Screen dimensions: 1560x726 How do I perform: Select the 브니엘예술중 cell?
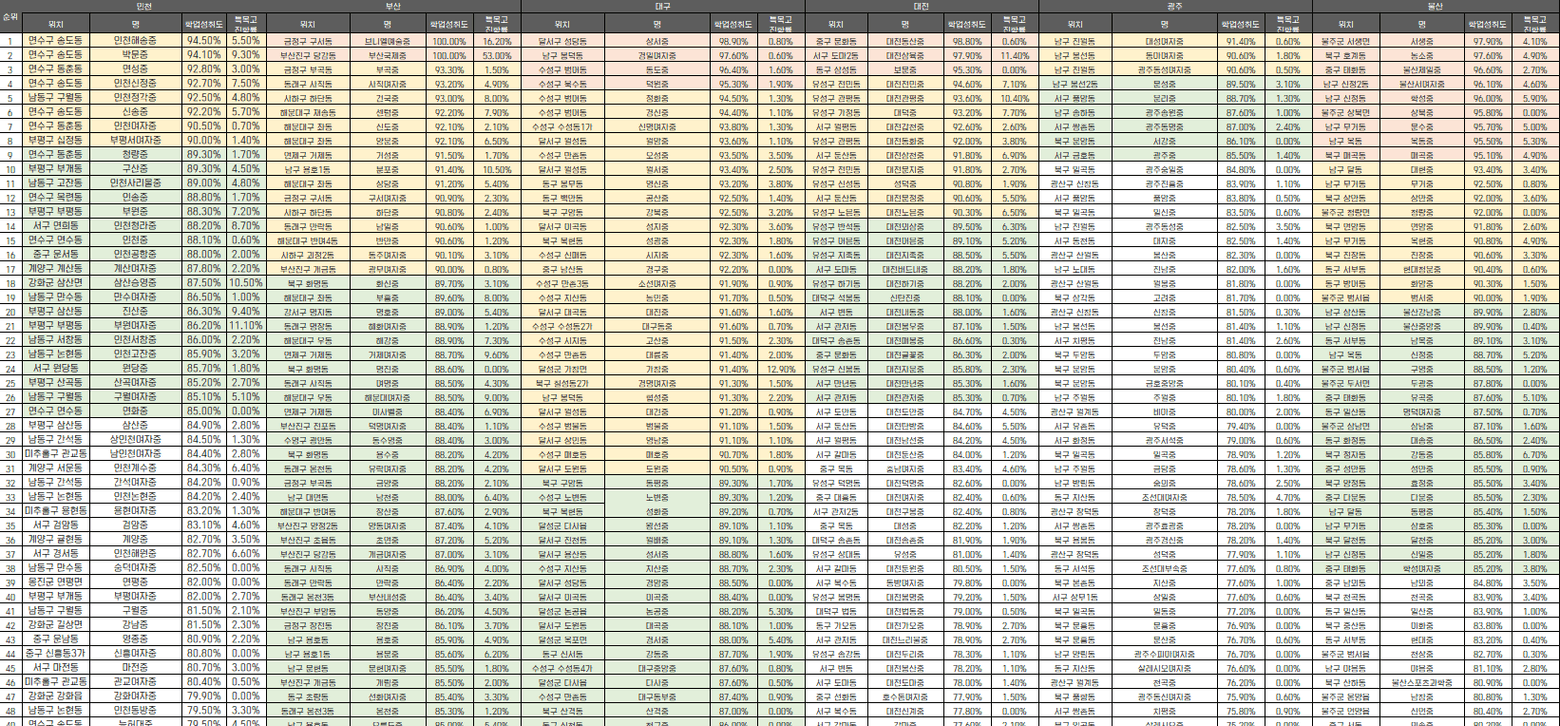[386, 41]
